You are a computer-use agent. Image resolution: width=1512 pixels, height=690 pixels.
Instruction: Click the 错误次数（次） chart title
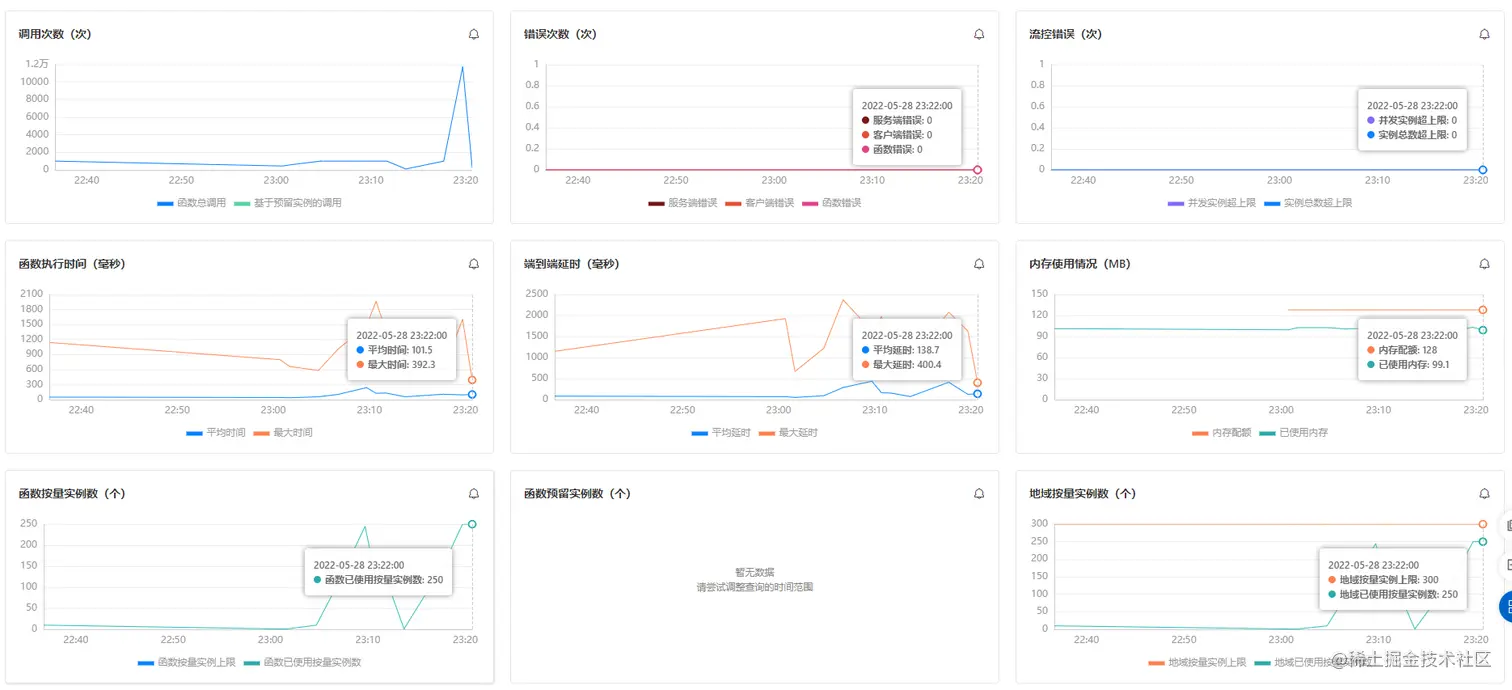point(560,34)
